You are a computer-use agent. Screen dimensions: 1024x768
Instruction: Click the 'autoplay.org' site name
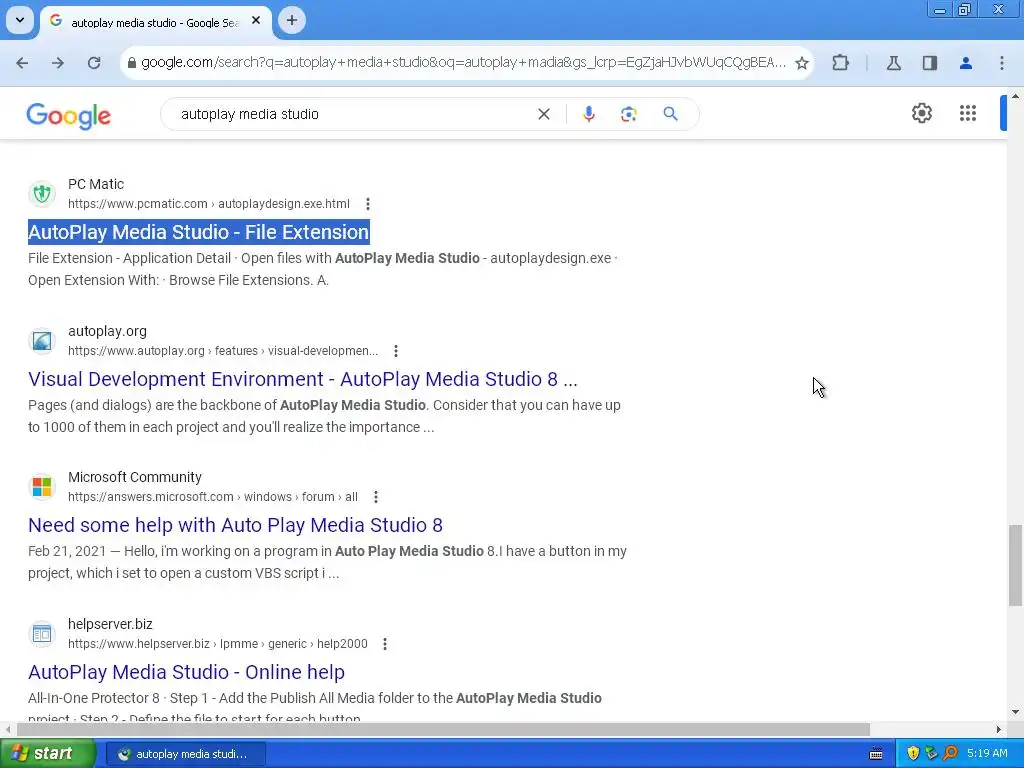107,331
